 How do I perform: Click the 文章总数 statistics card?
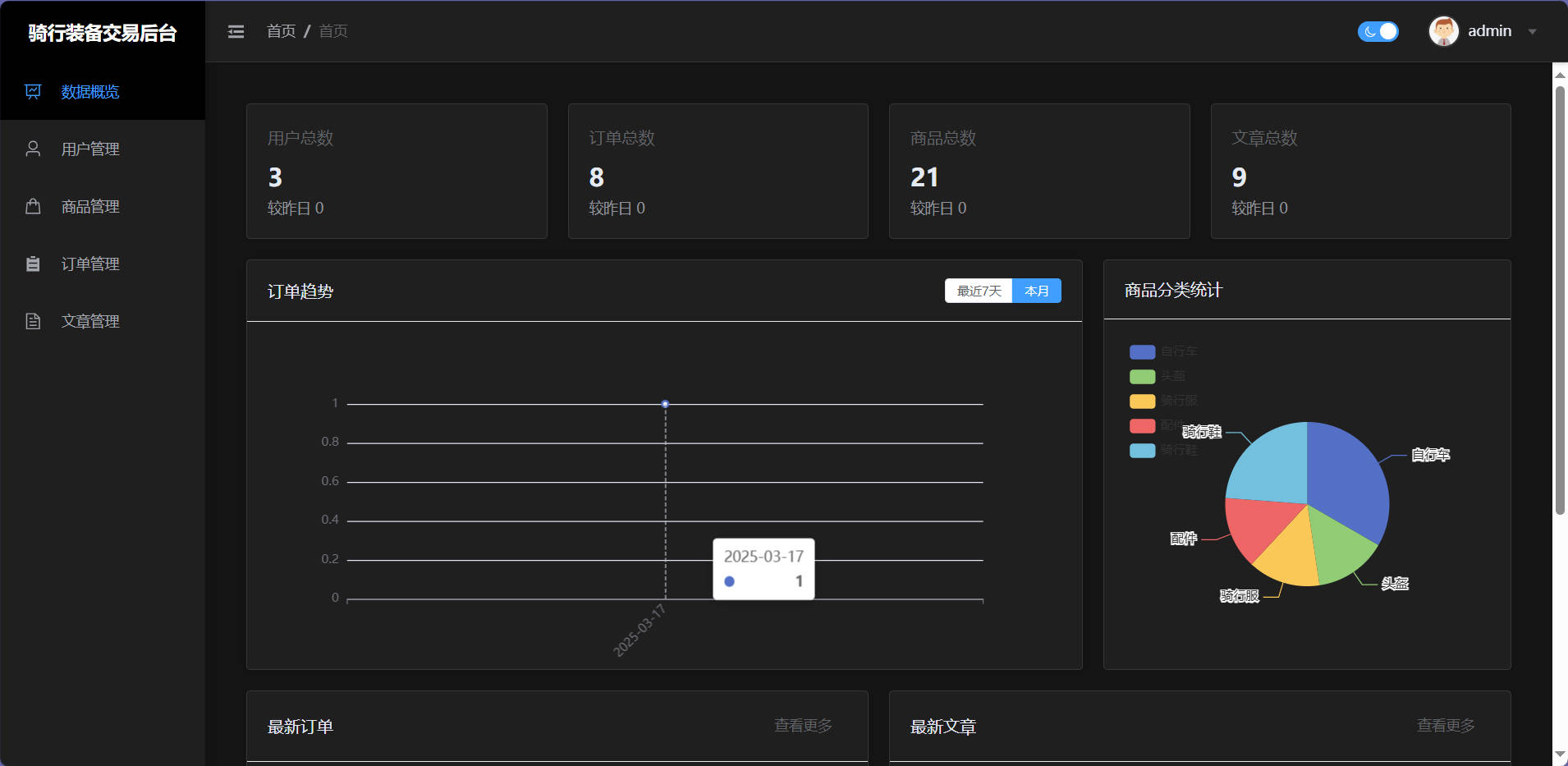(1361, 171)
